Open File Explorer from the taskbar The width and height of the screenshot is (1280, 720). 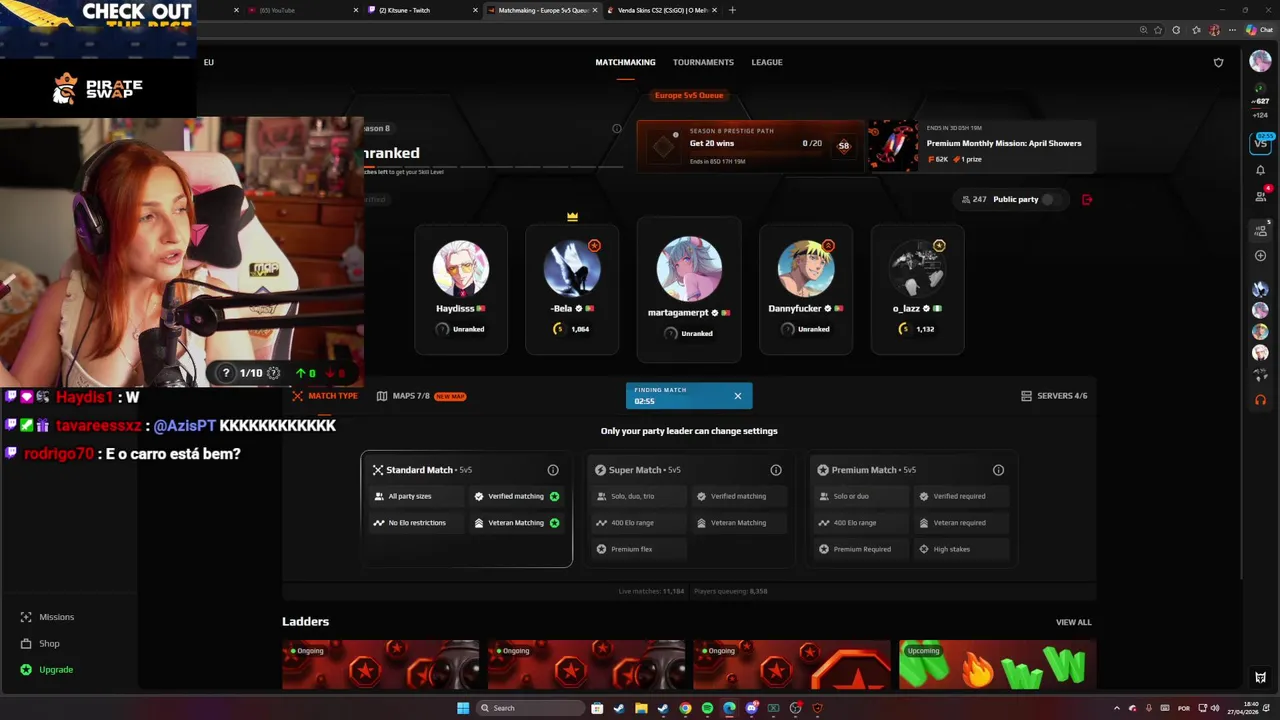[641, 708]
